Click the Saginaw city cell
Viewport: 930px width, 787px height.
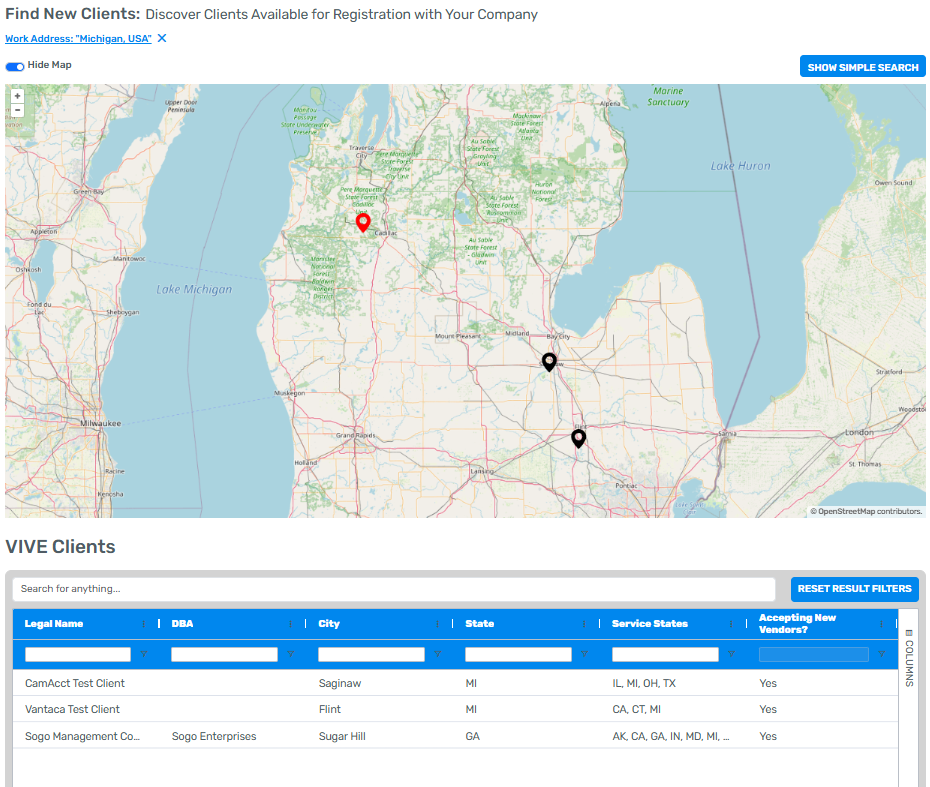coord(340,683)
